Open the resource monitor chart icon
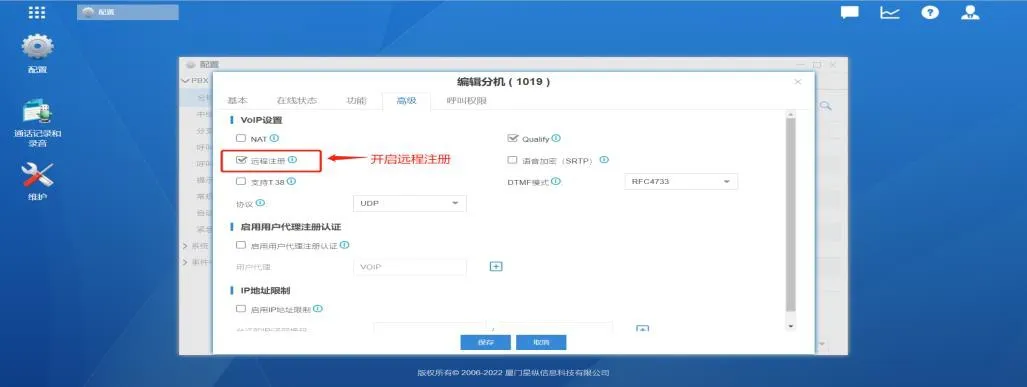 click(889, 12)
